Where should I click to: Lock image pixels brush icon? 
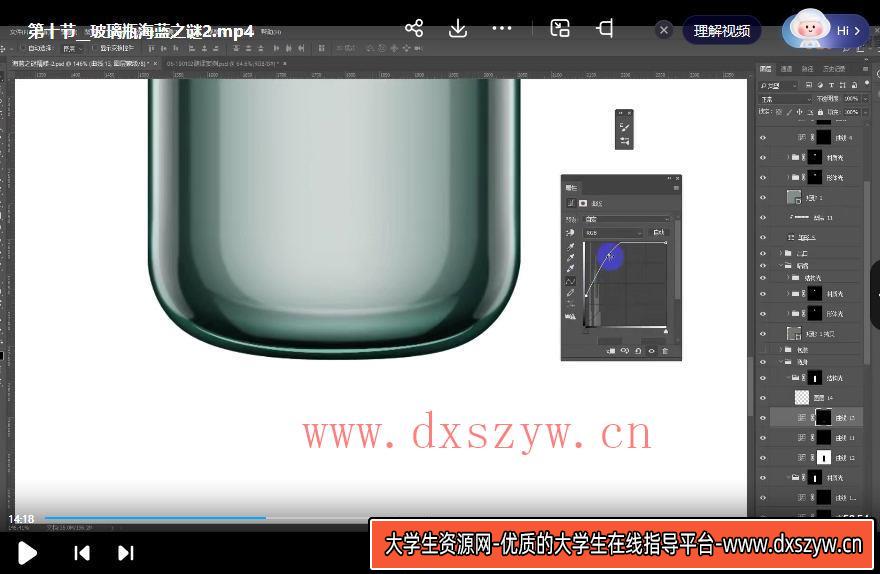(x=789, y=112)
